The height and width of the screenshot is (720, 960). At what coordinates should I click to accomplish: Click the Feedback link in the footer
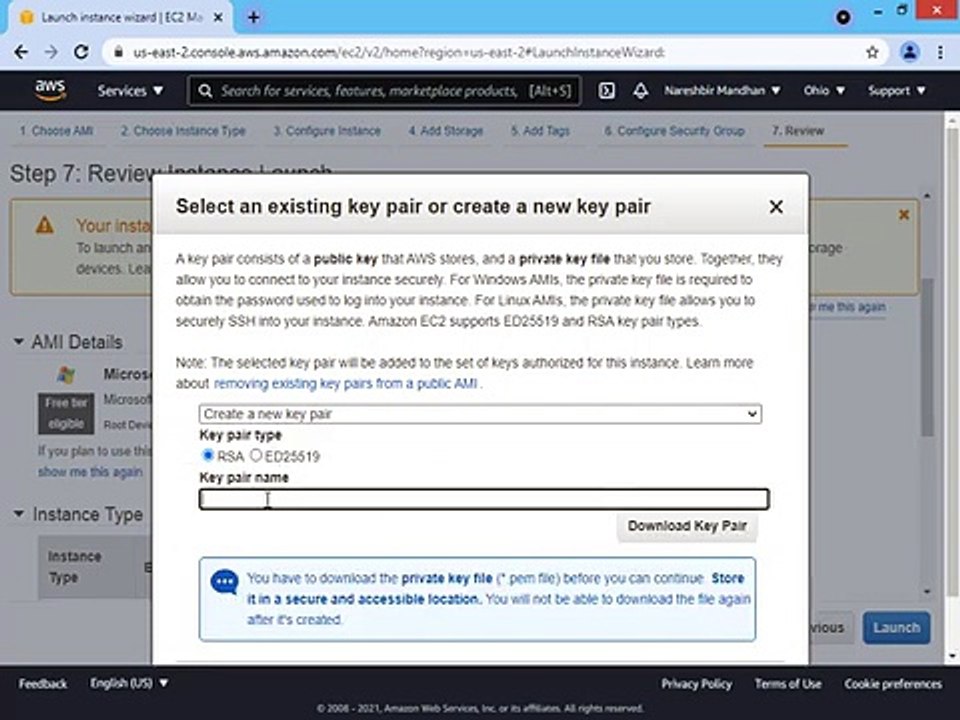pos(43,683)
